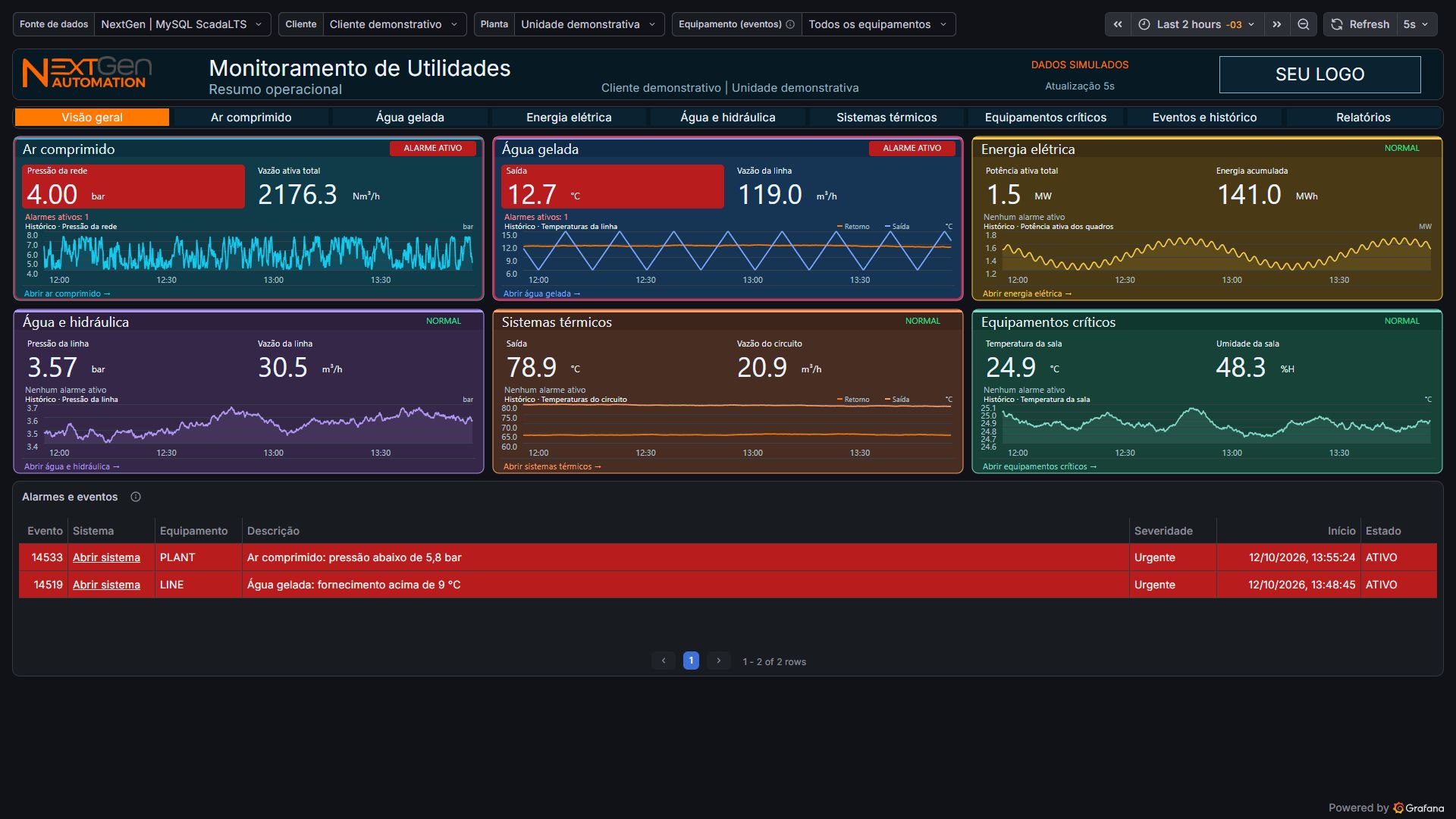Click the Grafana logo in footer
The image size is (1456, 819).
1418,808
